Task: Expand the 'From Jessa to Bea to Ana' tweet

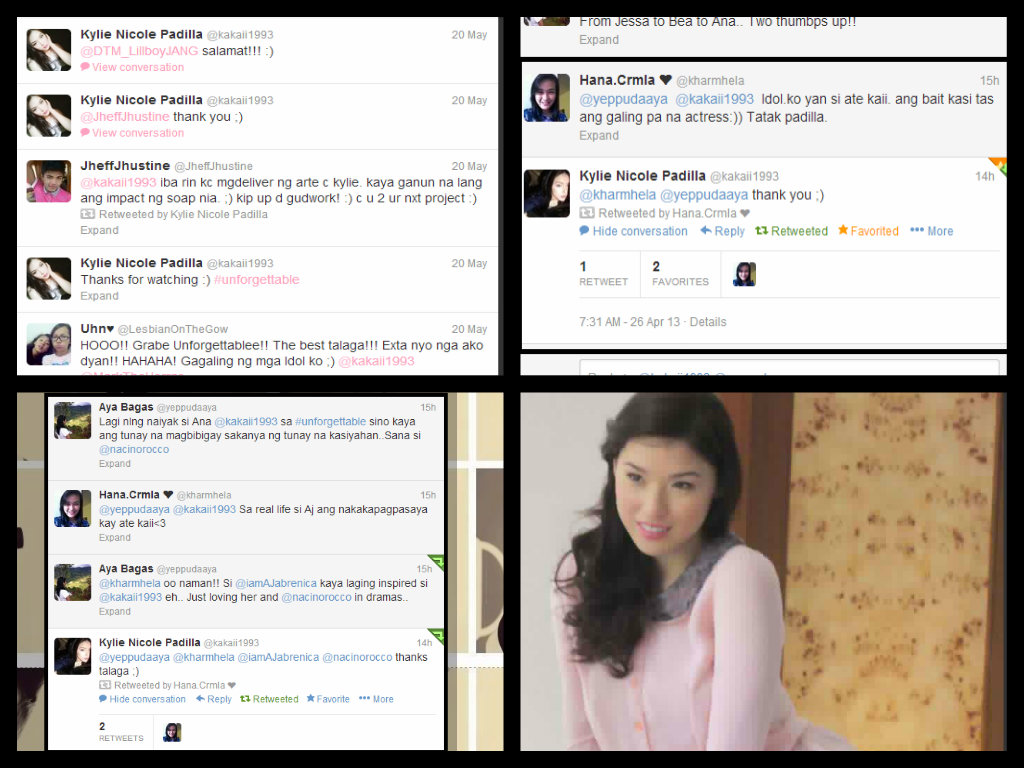Action: coord(599,40)
